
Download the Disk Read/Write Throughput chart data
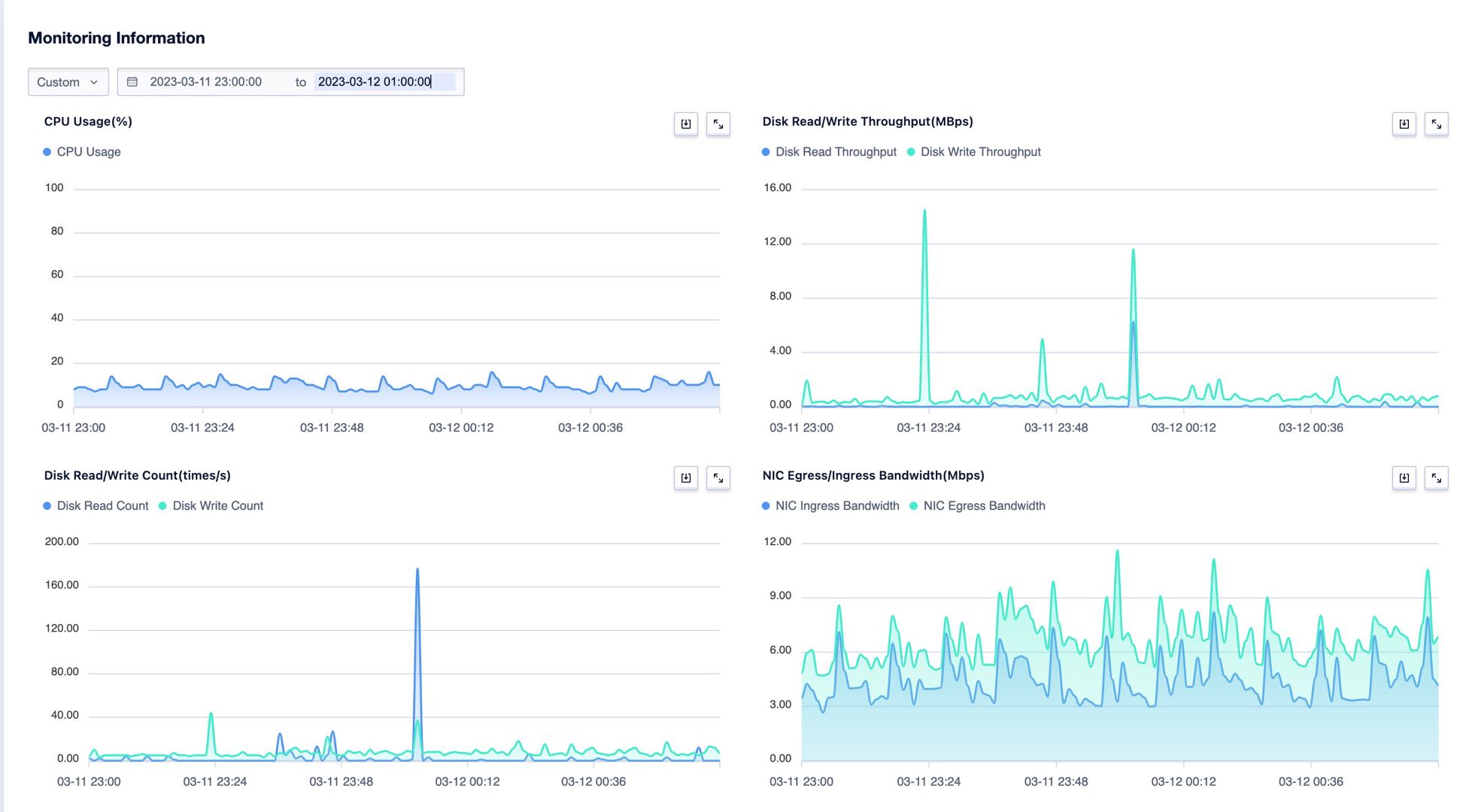(x=1404, y=124)
